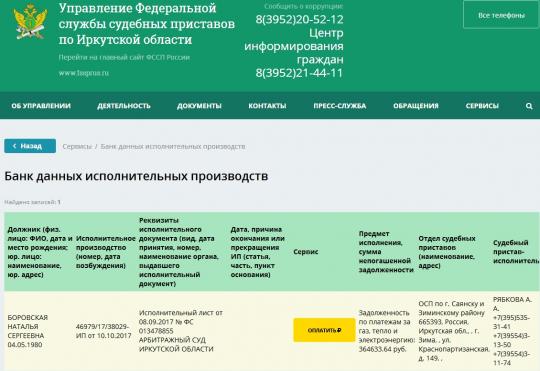
Task: Click the Все телефоны button
Action: click(x=501, y=15)
